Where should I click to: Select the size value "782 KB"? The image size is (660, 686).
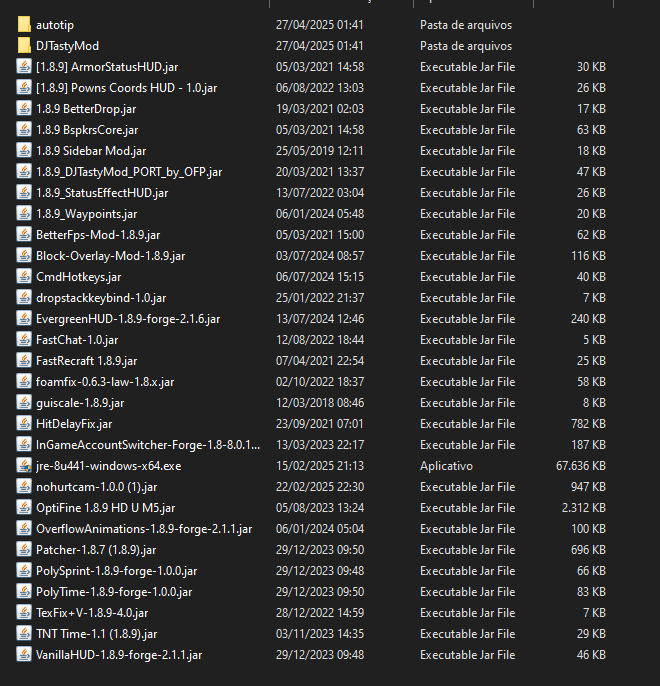point(588,424)
